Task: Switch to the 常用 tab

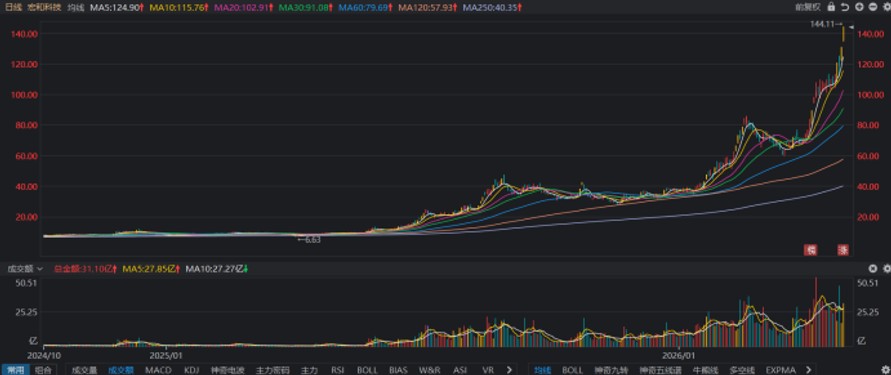Action: tap(15, 370)
